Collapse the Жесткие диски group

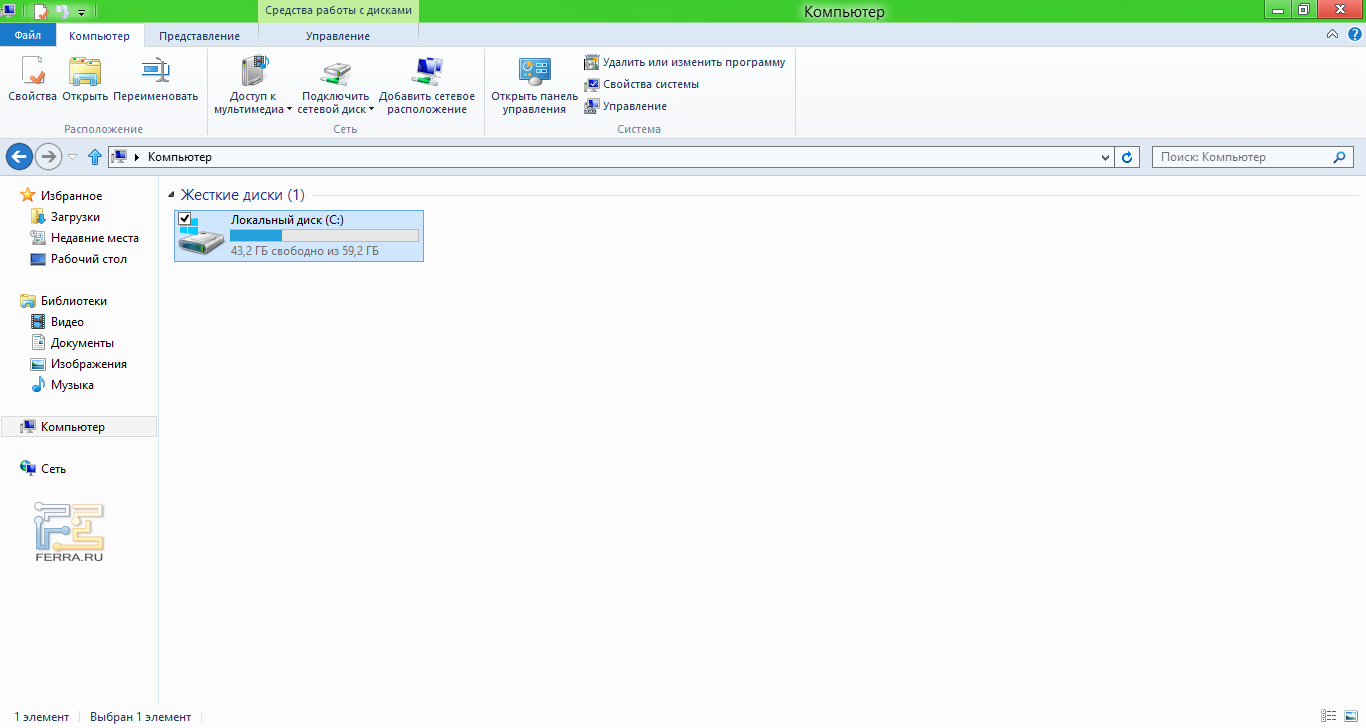(x=171, y=195)
